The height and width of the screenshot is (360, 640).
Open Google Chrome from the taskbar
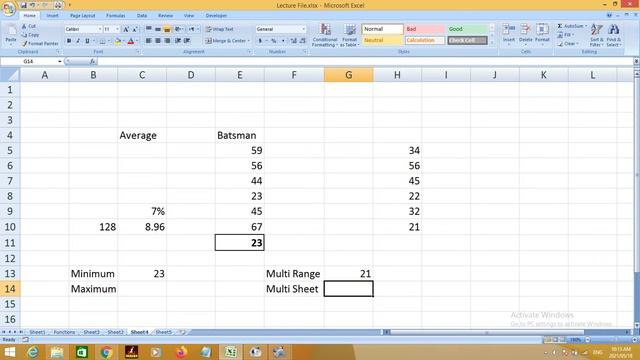click(x=106, y=352)
